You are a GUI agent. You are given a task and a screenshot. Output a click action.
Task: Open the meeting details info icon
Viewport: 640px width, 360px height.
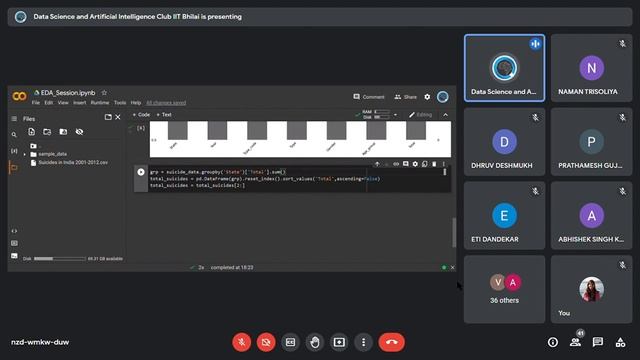pos(553,342)
